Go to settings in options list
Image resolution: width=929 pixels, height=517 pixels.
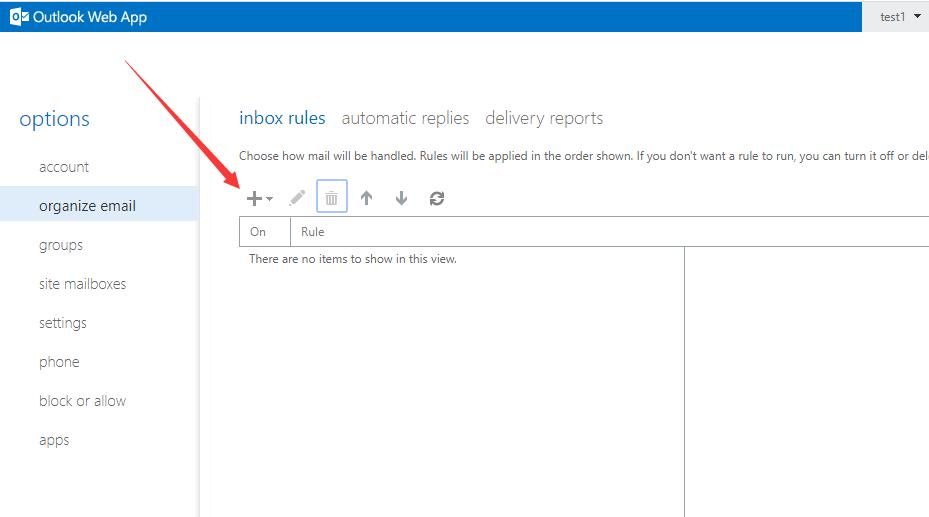tap(63, 323)
